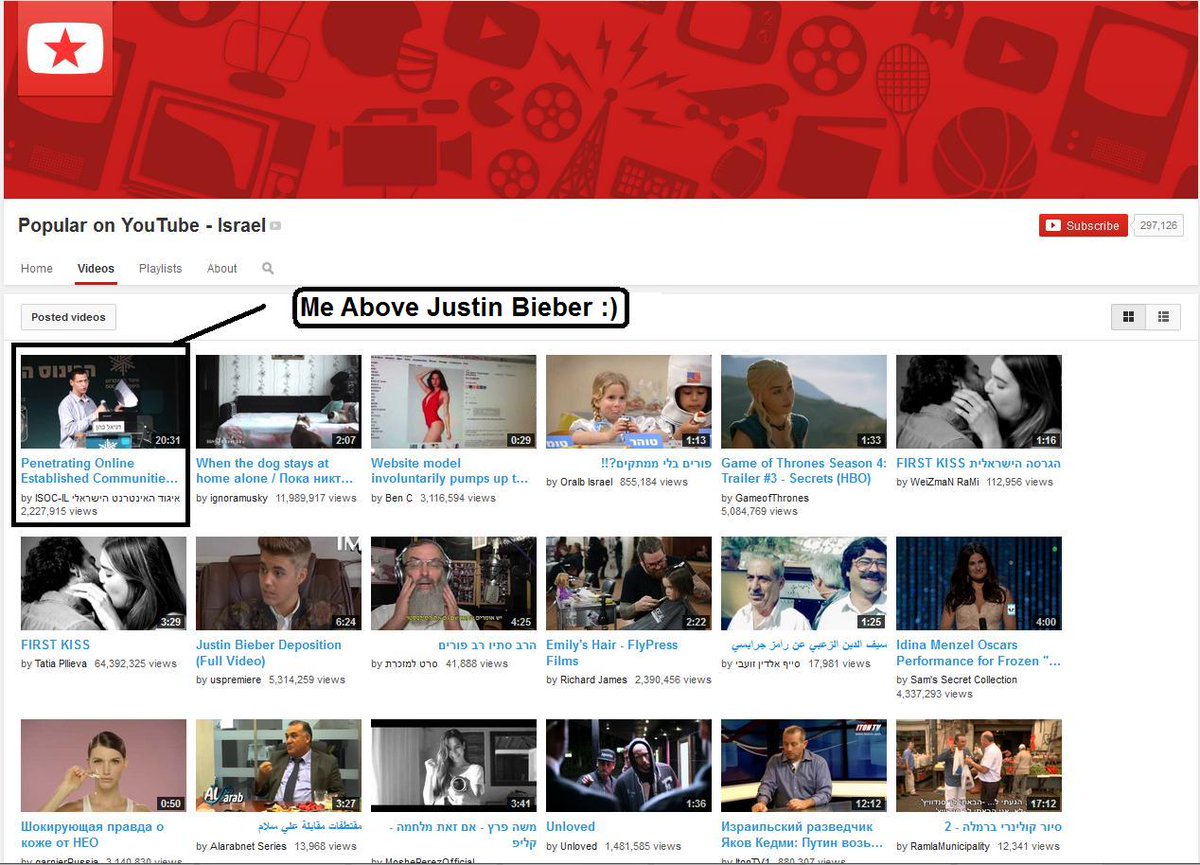The width and height of the screenshot is (1200, 865).
Task: Visit the GameofThrones uploader channel
Action: [771, 498]
